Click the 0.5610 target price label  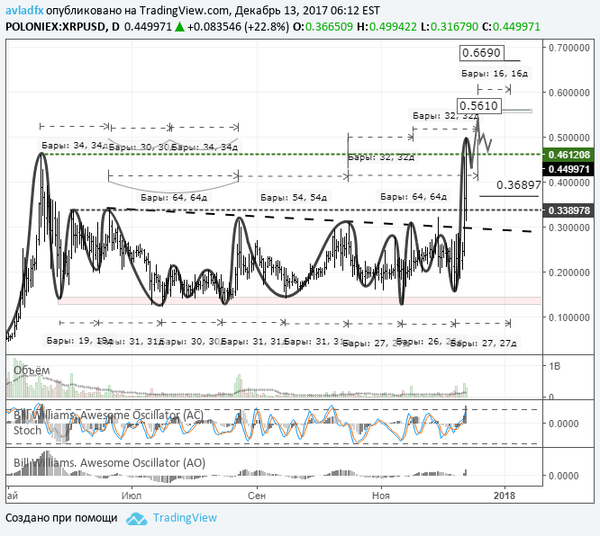[479, 106]
